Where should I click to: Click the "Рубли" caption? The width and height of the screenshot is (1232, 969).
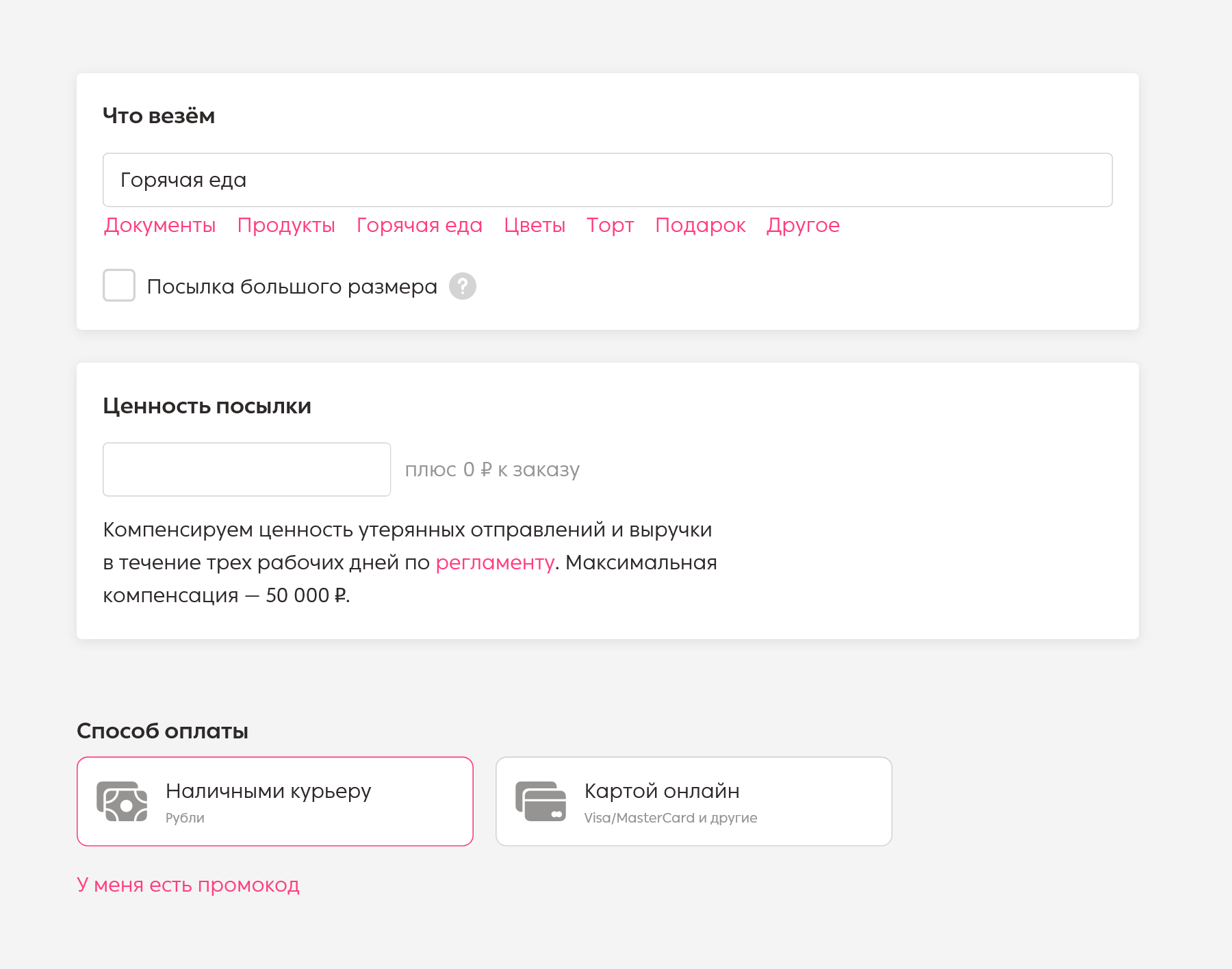coord(185,818)
